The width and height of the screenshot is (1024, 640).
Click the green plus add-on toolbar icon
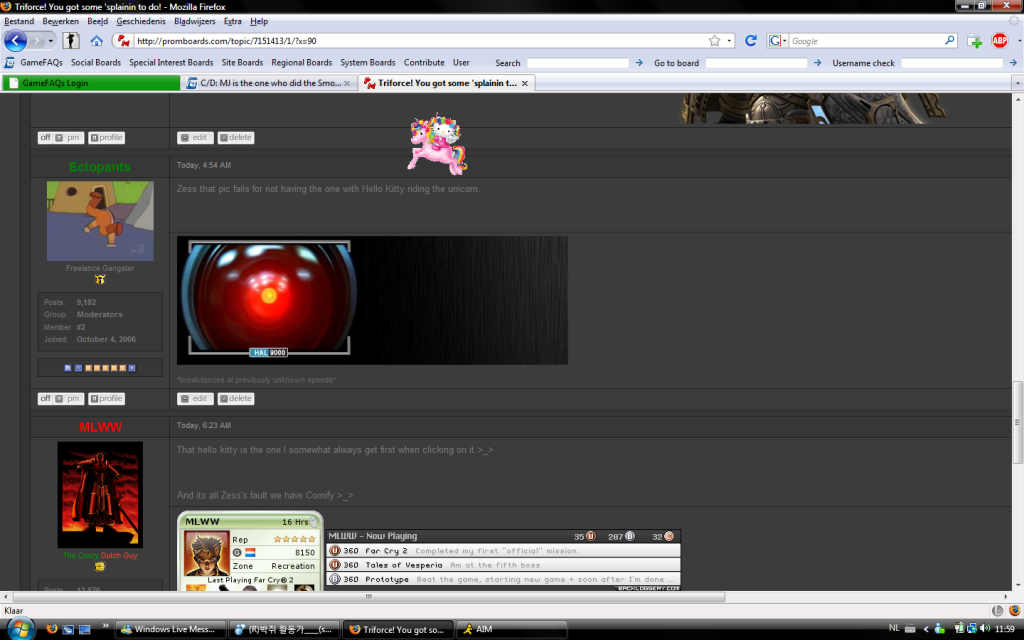(x=974, y=41)
